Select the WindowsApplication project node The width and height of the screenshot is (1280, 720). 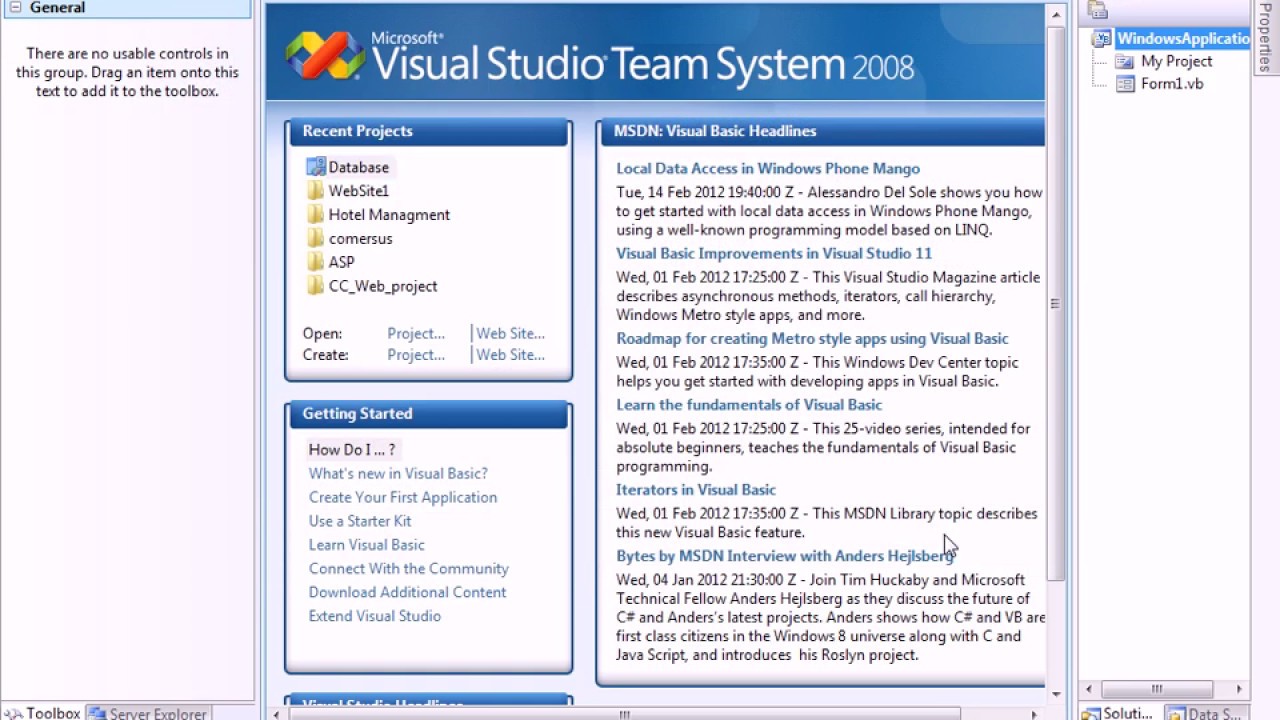(1170, 39)
